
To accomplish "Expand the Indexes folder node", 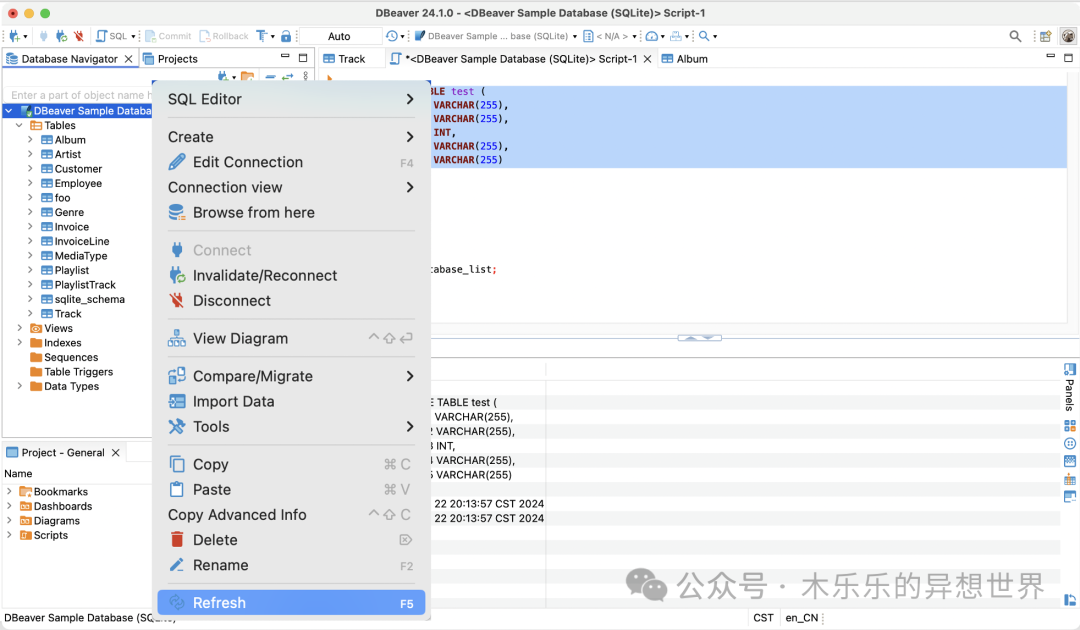I will click(x=19, y=343).
